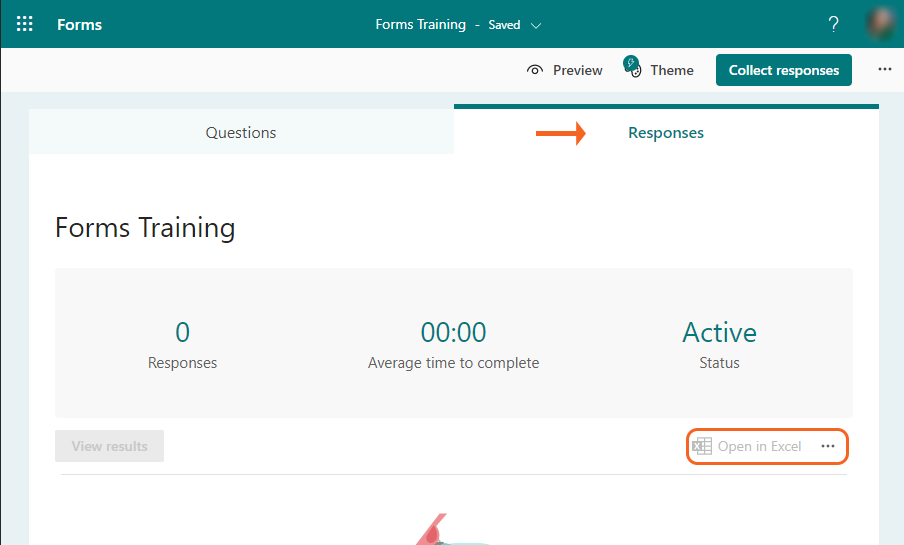Select the Responses tab
This screenshot has width=904, height=545.
point(665,132)
